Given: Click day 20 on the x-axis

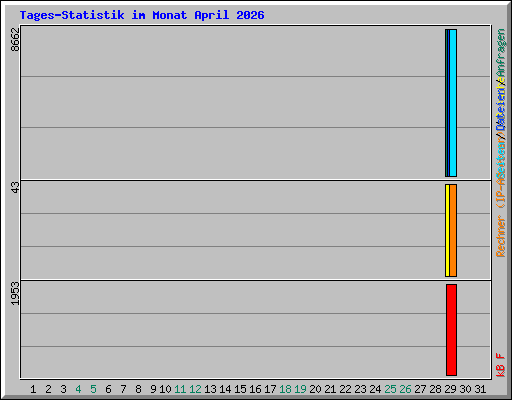Looking at the screenshot, I should [x=315, y=389].
